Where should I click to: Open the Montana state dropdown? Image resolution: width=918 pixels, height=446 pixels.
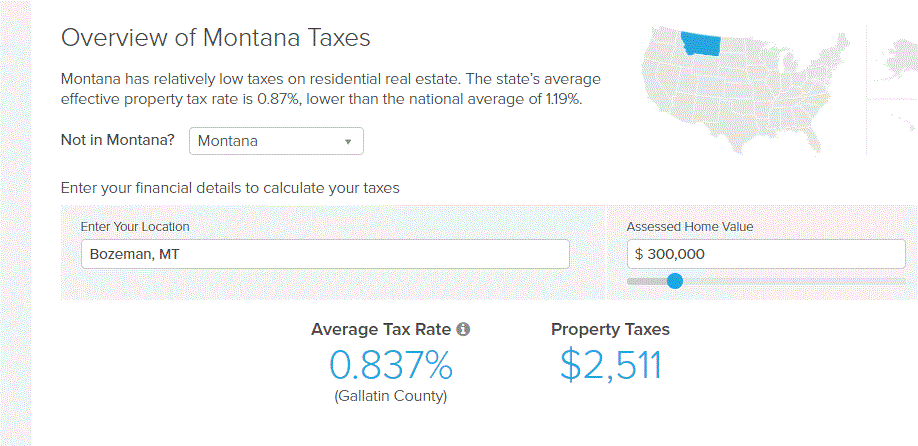pos(276,141)
